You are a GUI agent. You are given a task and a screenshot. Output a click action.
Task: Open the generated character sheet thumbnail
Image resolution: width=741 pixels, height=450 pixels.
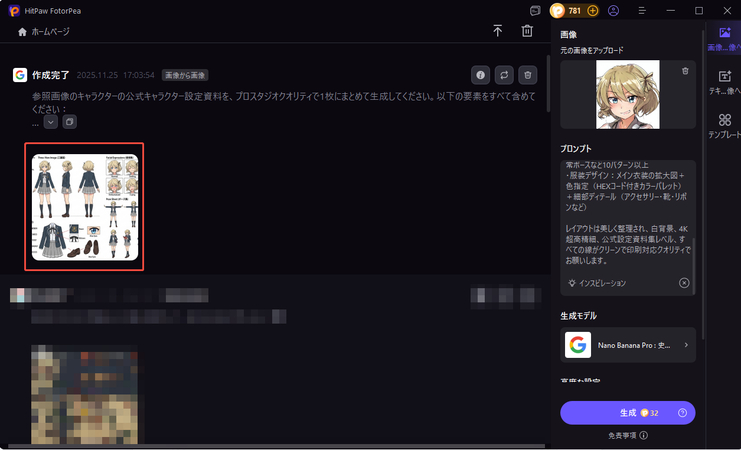tap(85, 207)
